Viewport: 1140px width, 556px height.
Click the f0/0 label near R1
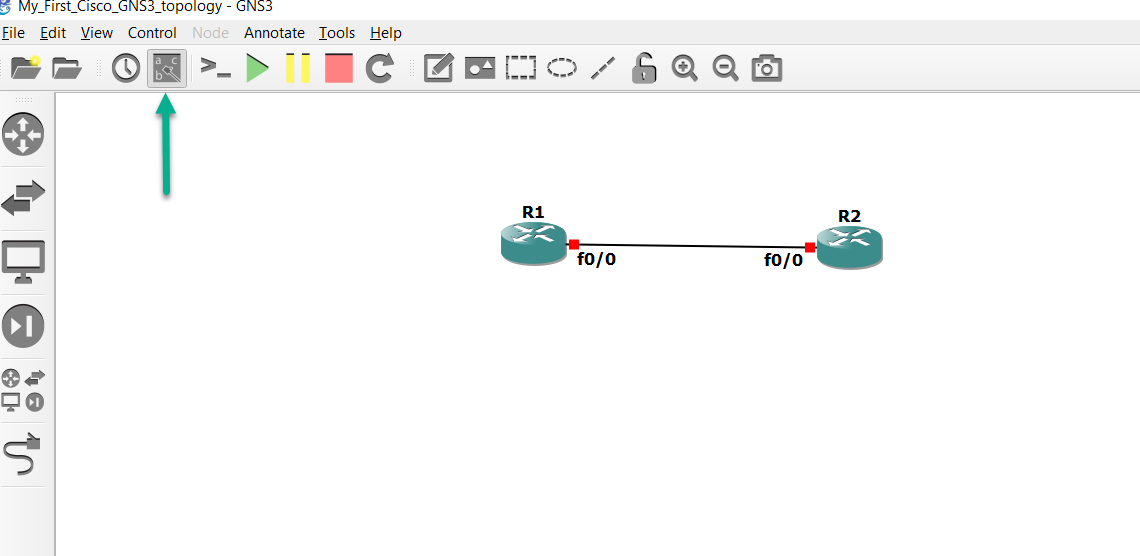(x=596, y=259)
